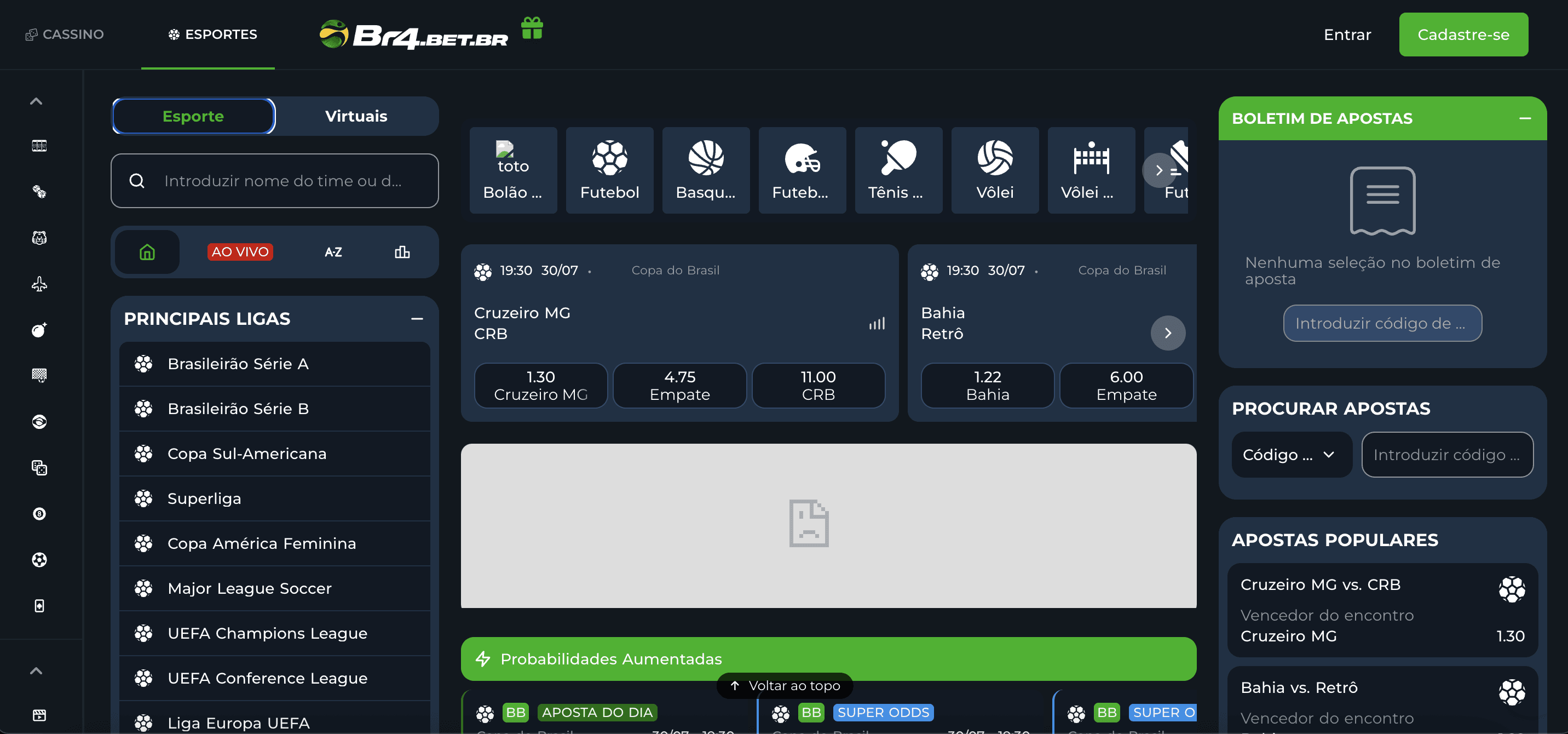
Task: Go to the sportsbook home icon
Action: (x=147, y=251)
